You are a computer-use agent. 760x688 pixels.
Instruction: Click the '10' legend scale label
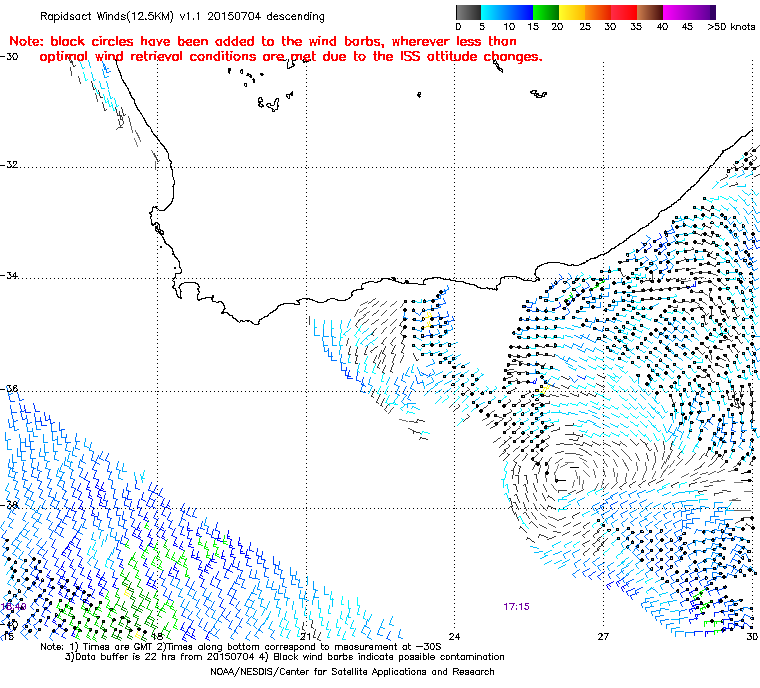point(509,27)
